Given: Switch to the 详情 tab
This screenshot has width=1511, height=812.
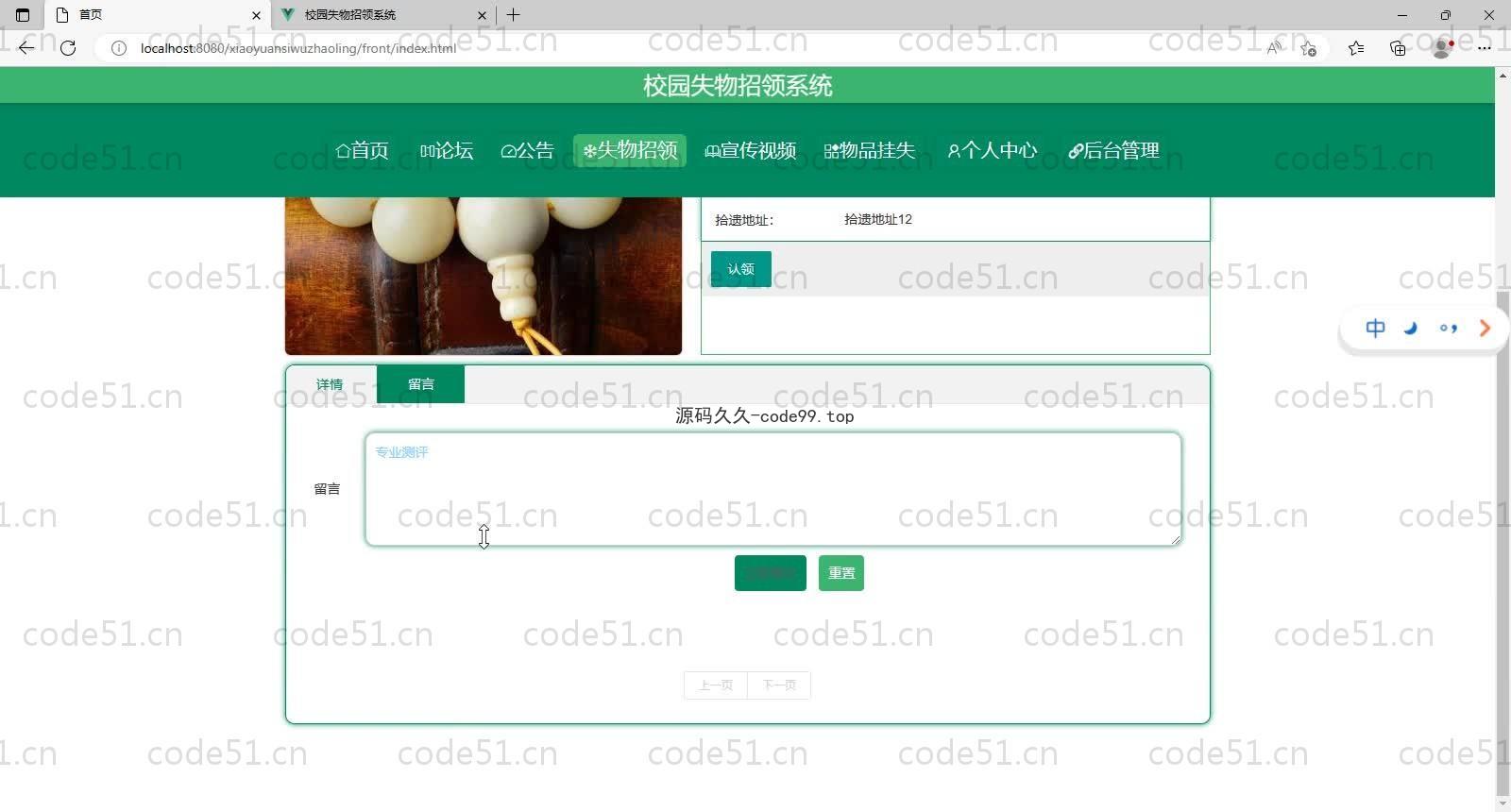Looking at the screenshot, I should (330, 384).
